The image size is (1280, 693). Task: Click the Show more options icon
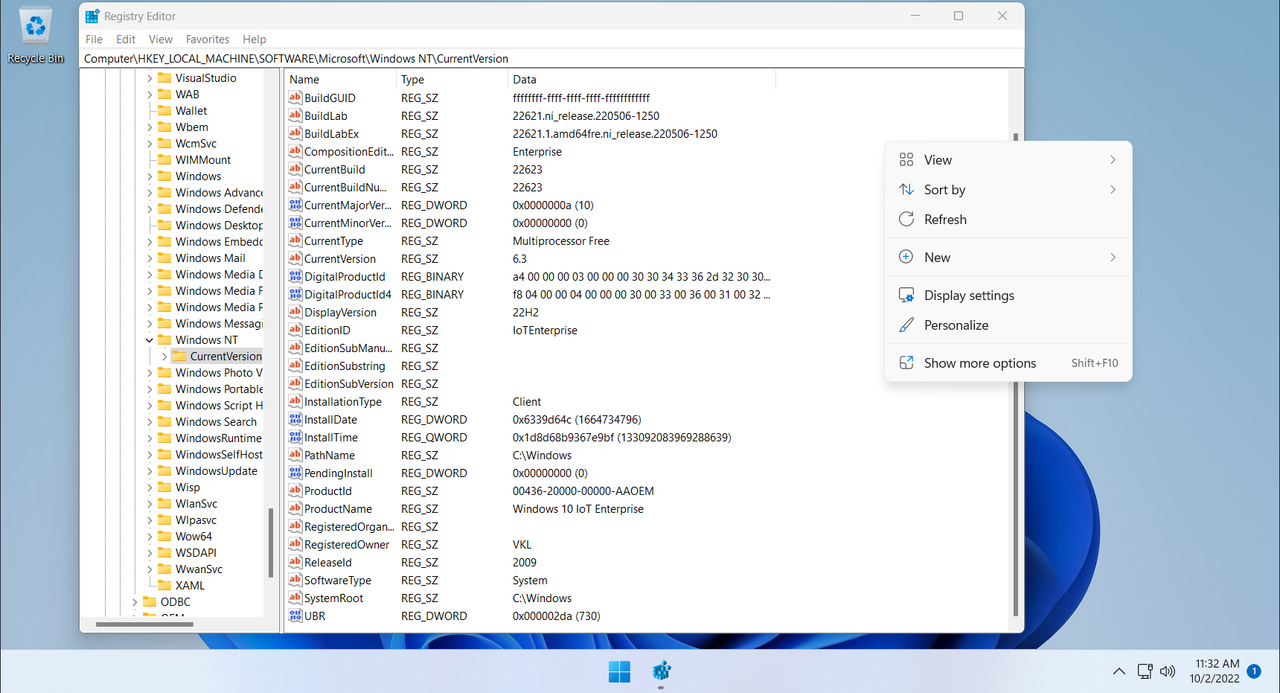[x=906, y=363]
